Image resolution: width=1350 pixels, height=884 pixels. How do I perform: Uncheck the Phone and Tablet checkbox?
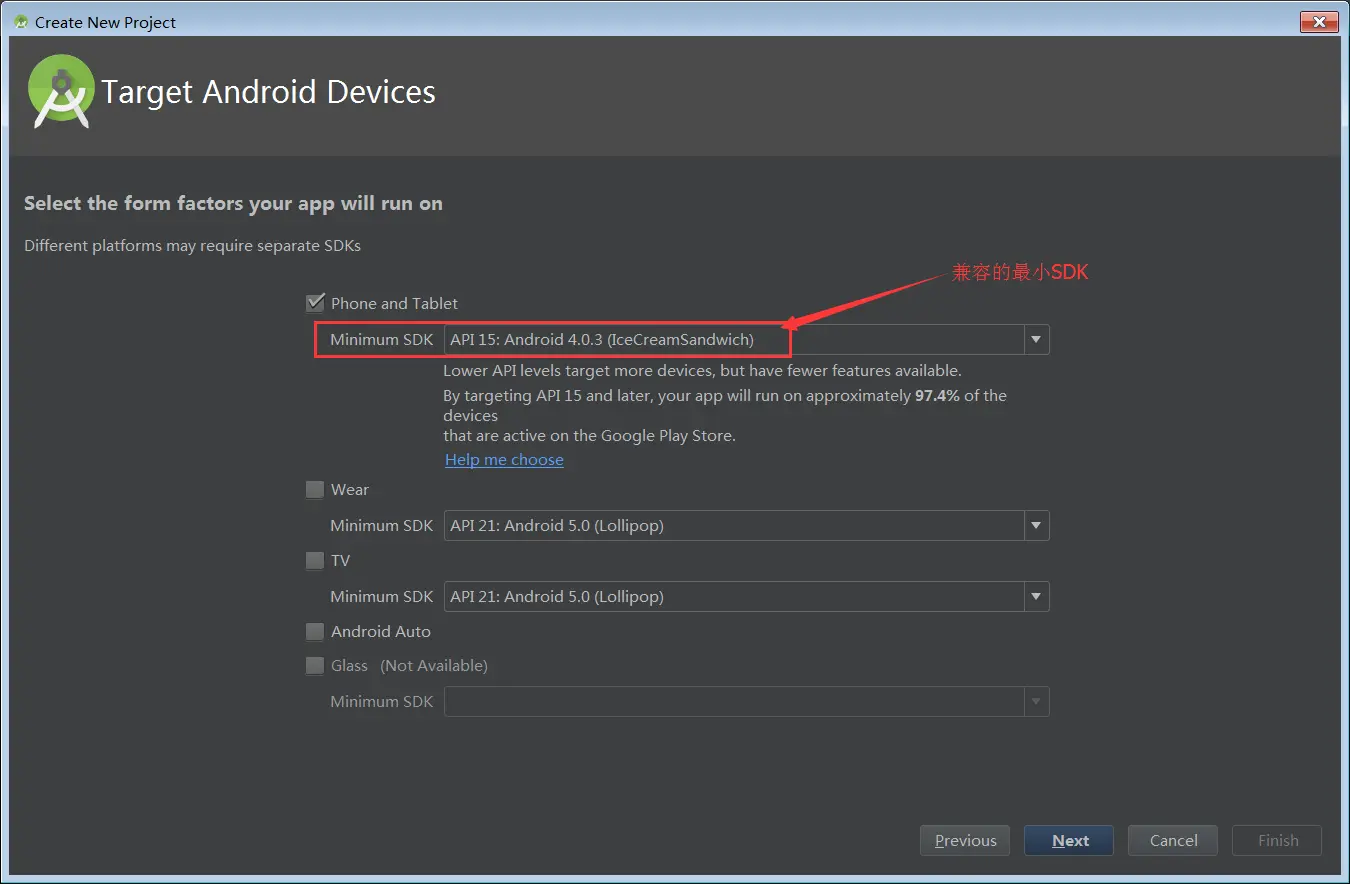pos(315,302)
